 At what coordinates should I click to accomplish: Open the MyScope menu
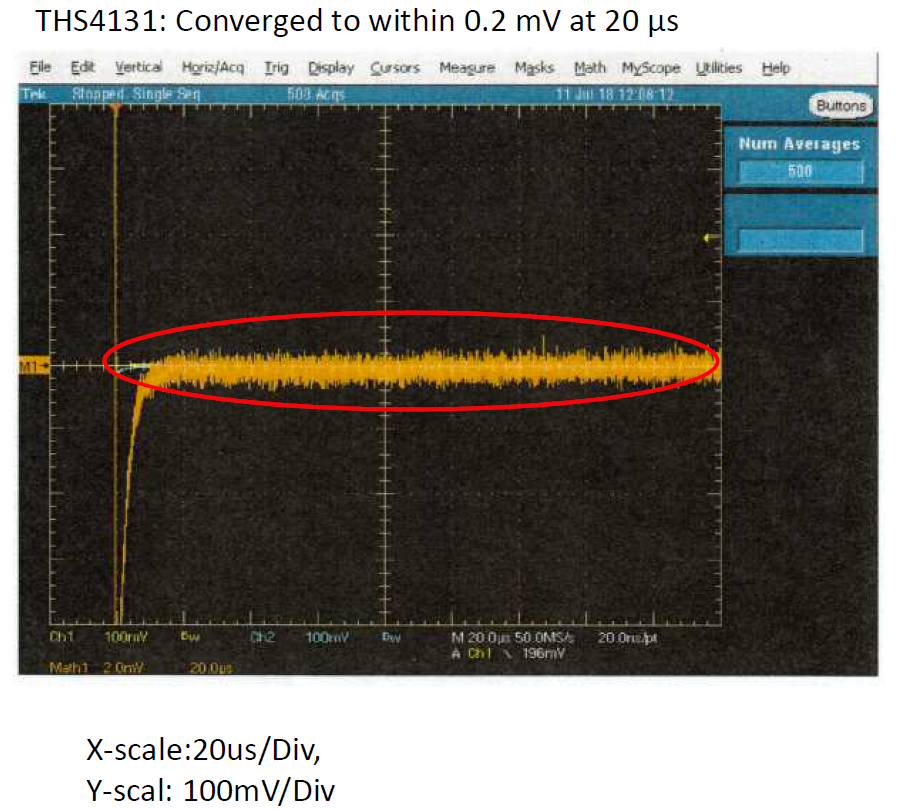[651, 68]
